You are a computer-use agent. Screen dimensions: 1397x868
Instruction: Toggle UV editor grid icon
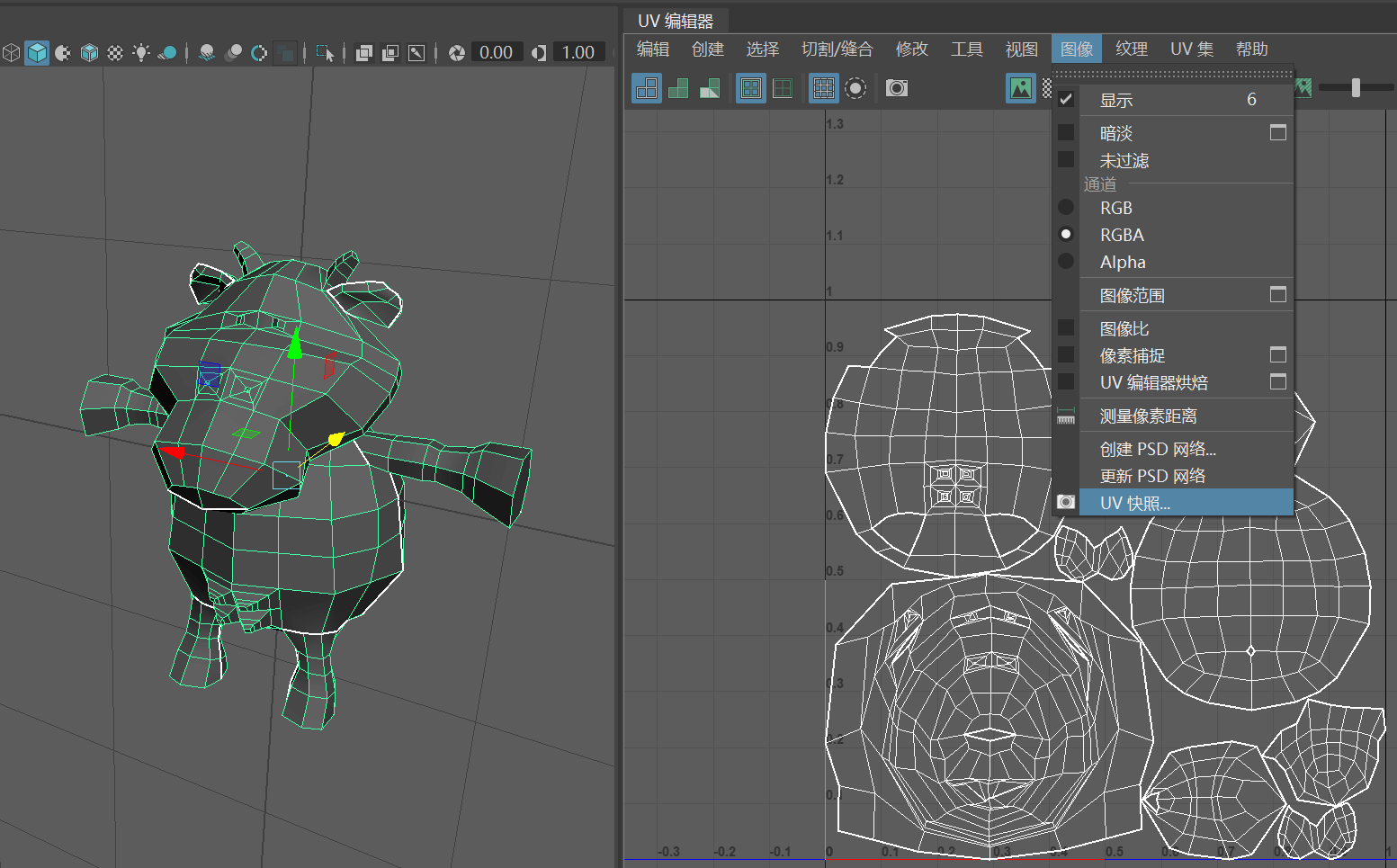pyautogui.click(x=823, y=88)
